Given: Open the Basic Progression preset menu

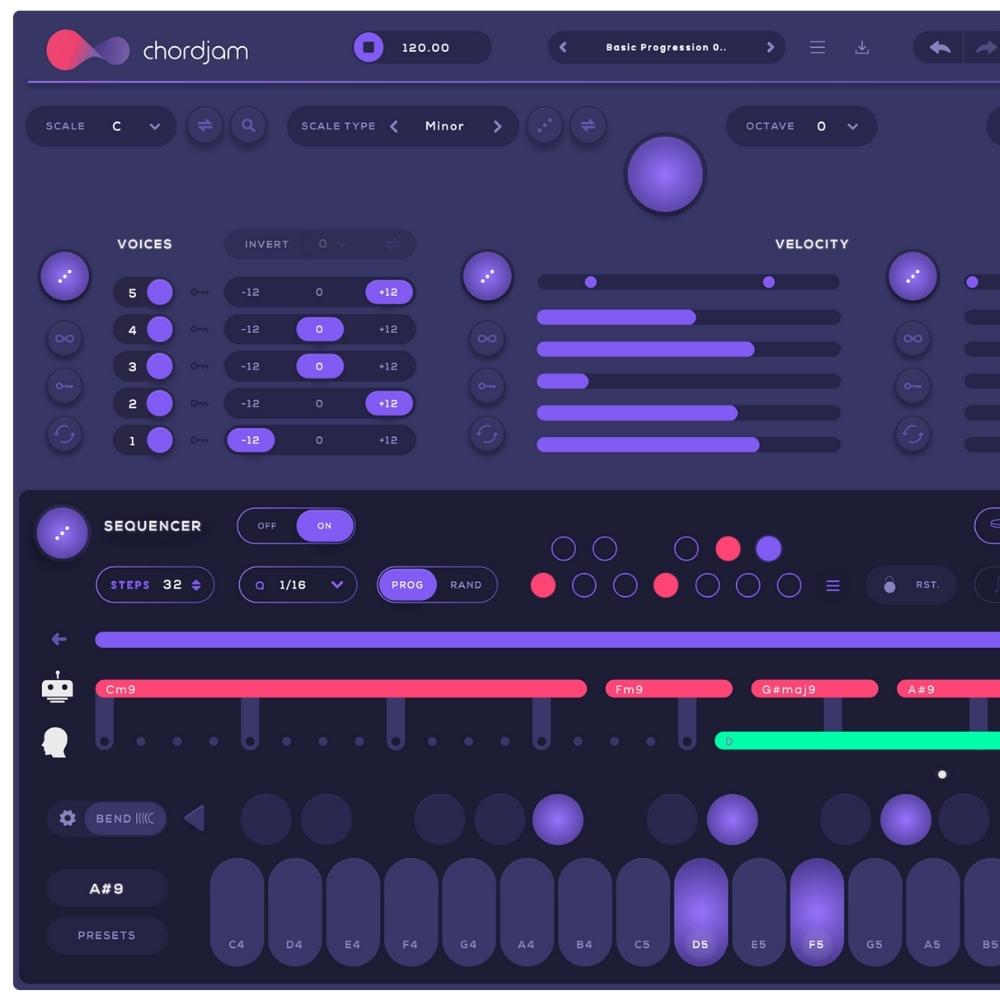Looking at the screenshot, I should pyautogui.click(x=665, y=47).
